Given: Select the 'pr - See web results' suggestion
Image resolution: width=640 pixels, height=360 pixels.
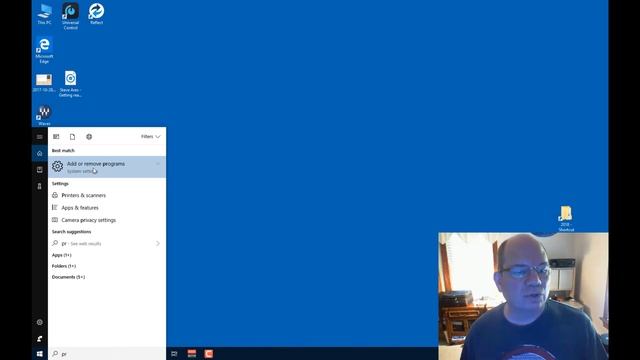Looking at the screenshot, I should coord(107,244).
